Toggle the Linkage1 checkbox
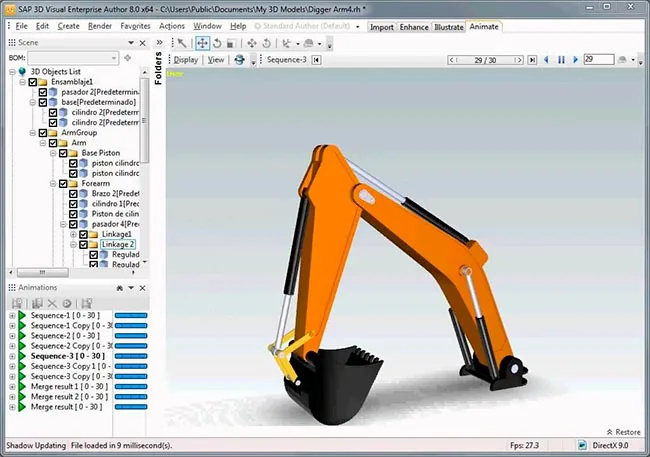The width and height of the screenshot is (650, 457). click(83, 234)
